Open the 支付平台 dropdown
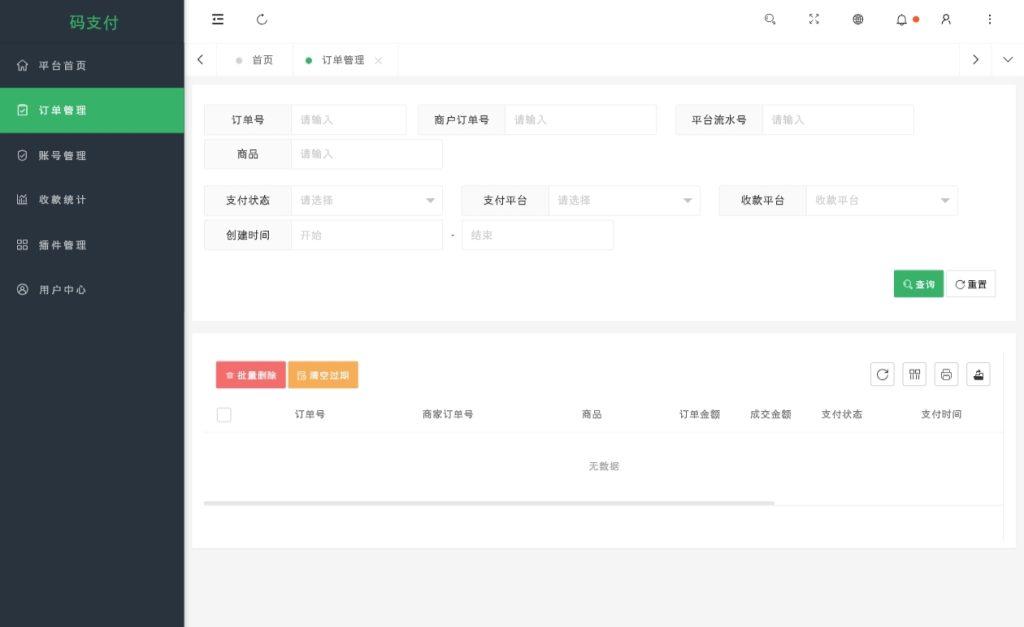This screenshot has width=1024, height=627. click(624, 201)
